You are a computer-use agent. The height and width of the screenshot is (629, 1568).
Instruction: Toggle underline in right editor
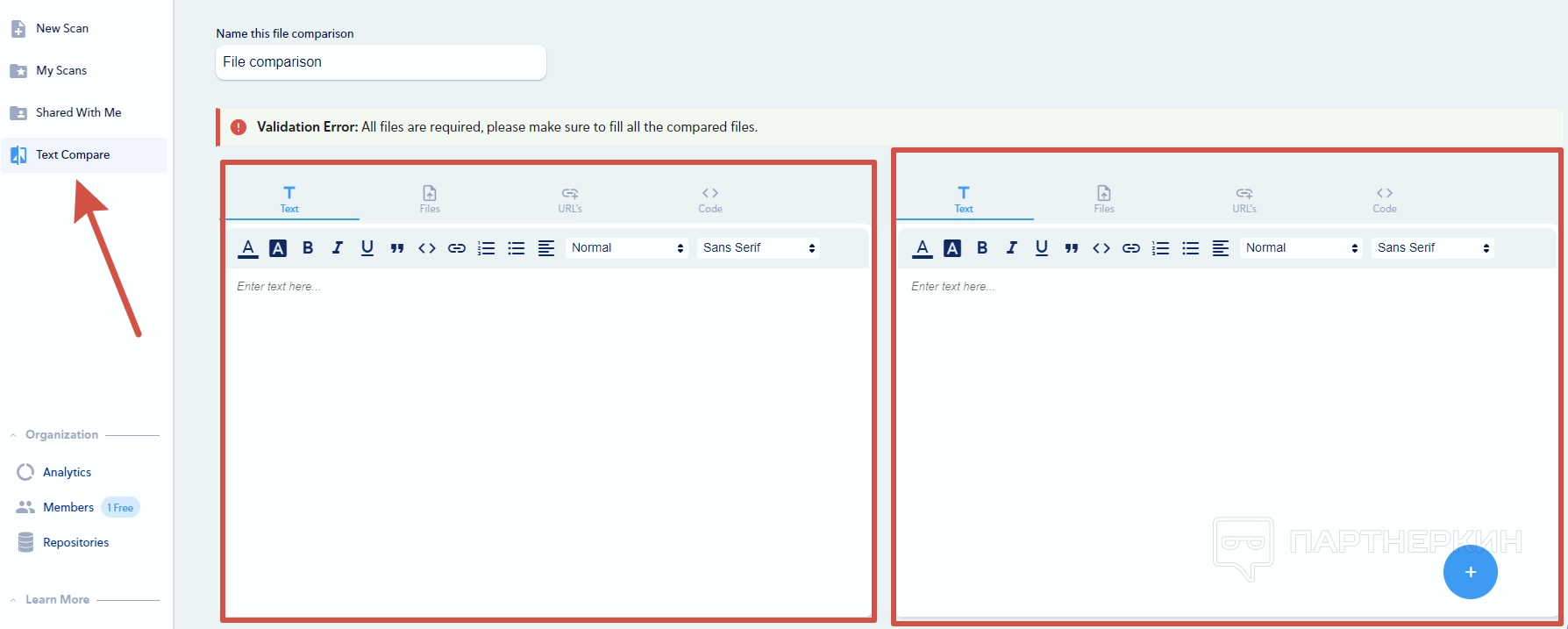click(x=1042, y=248)
